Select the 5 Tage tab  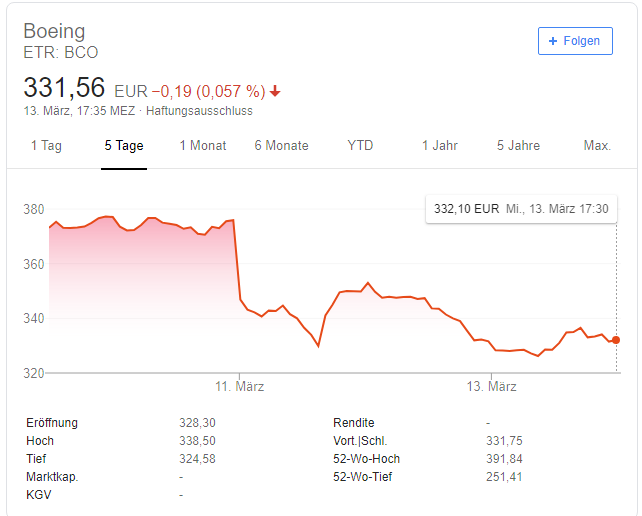[x=124, y=146]
